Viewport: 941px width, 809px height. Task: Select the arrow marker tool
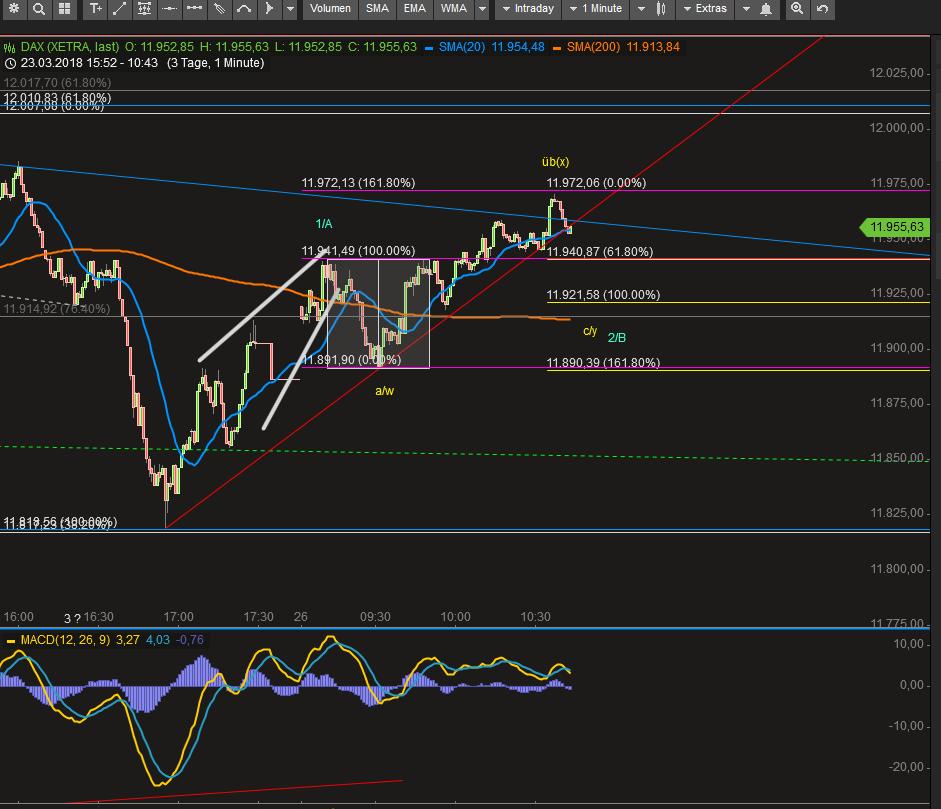pyautogui.click(x=269, y=8)
